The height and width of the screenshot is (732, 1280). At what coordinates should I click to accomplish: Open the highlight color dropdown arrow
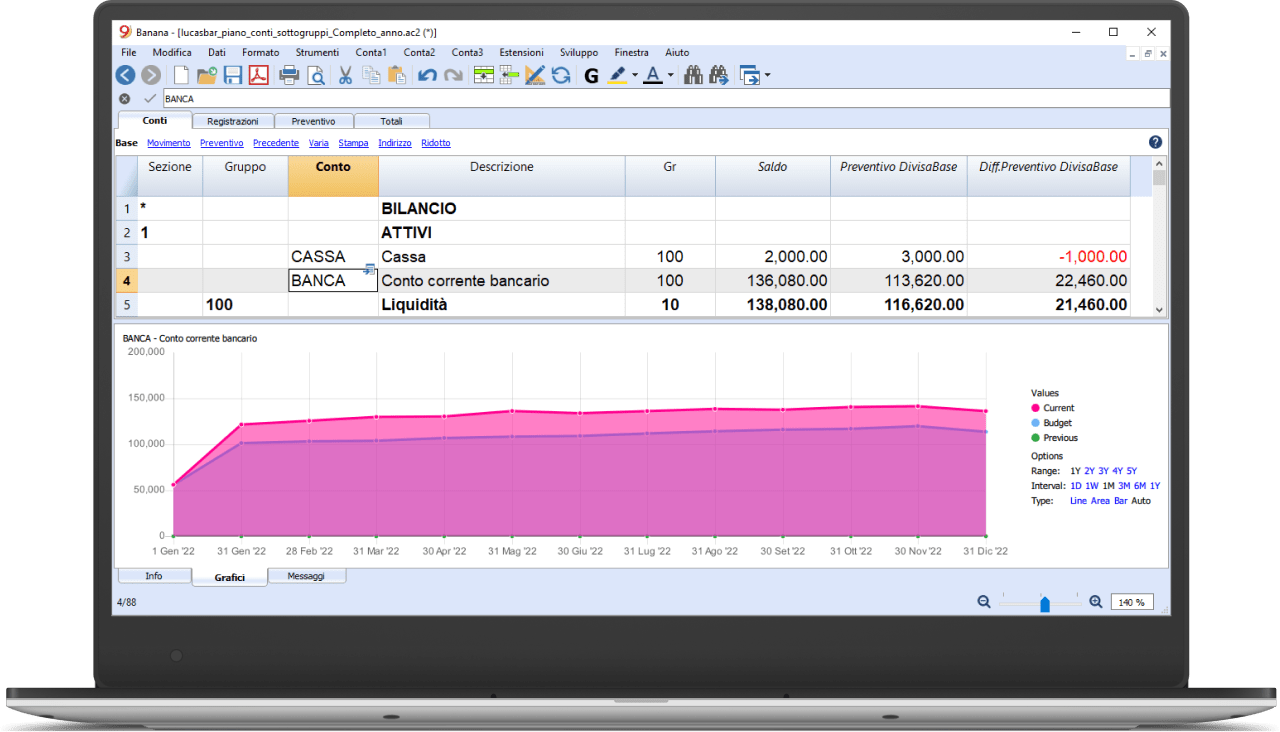[635, 76]
